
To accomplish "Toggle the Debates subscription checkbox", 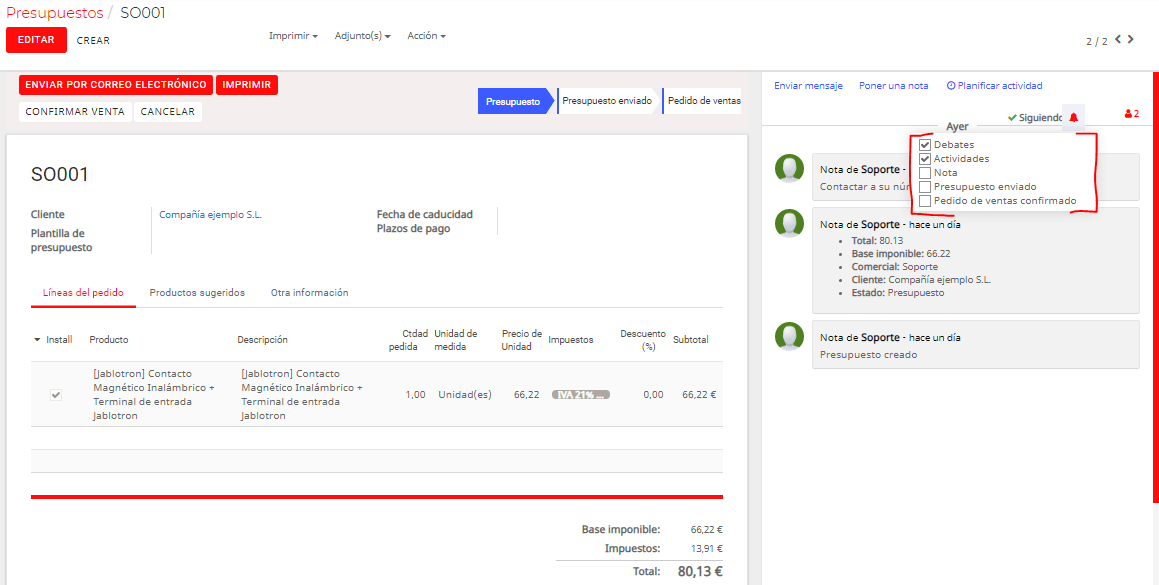I will (x=925, y=145).
